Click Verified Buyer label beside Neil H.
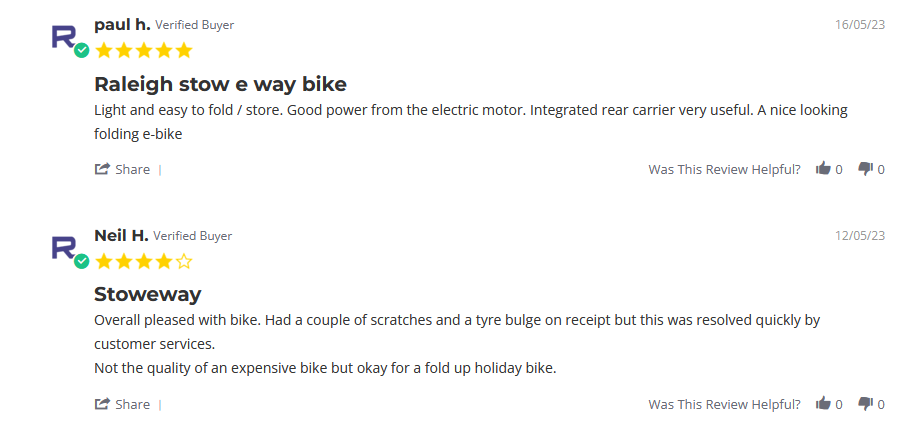The image size is (917, 438). pyautogui.click(x=193, y=236)
